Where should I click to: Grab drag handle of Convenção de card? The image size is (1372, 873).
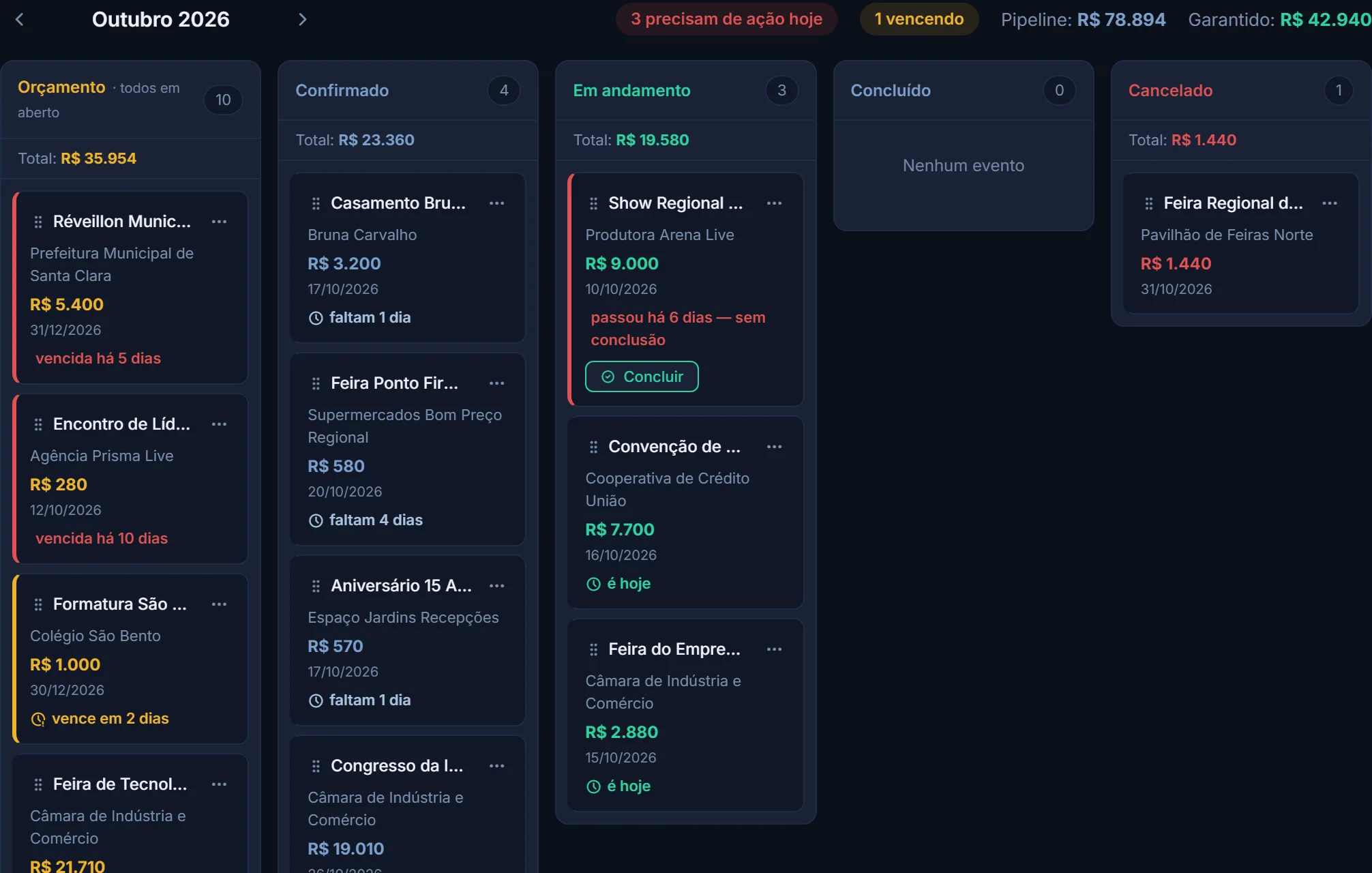pyautogui.click(x=593, y=447)
